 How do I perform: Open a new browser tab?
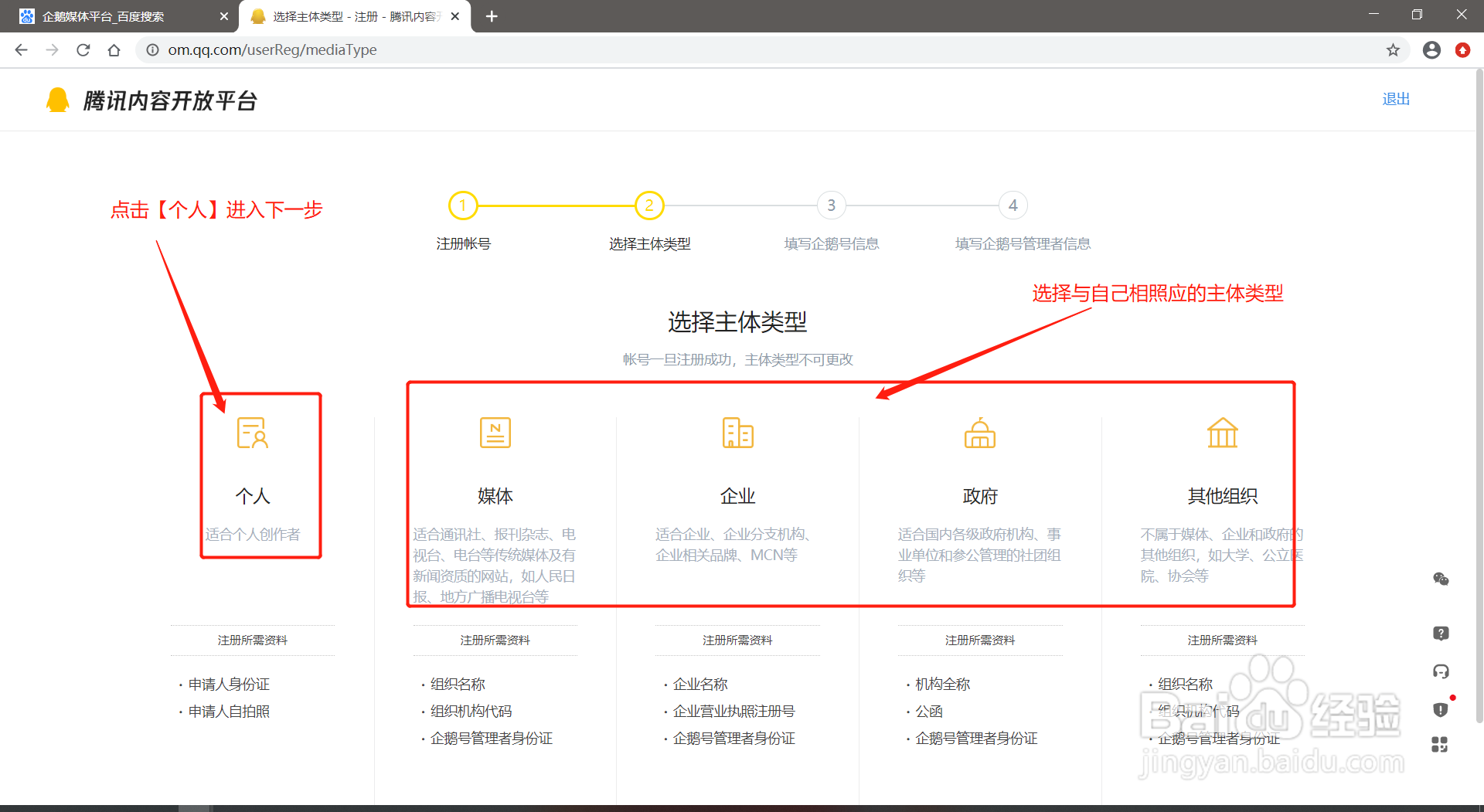tap(492, 16)
